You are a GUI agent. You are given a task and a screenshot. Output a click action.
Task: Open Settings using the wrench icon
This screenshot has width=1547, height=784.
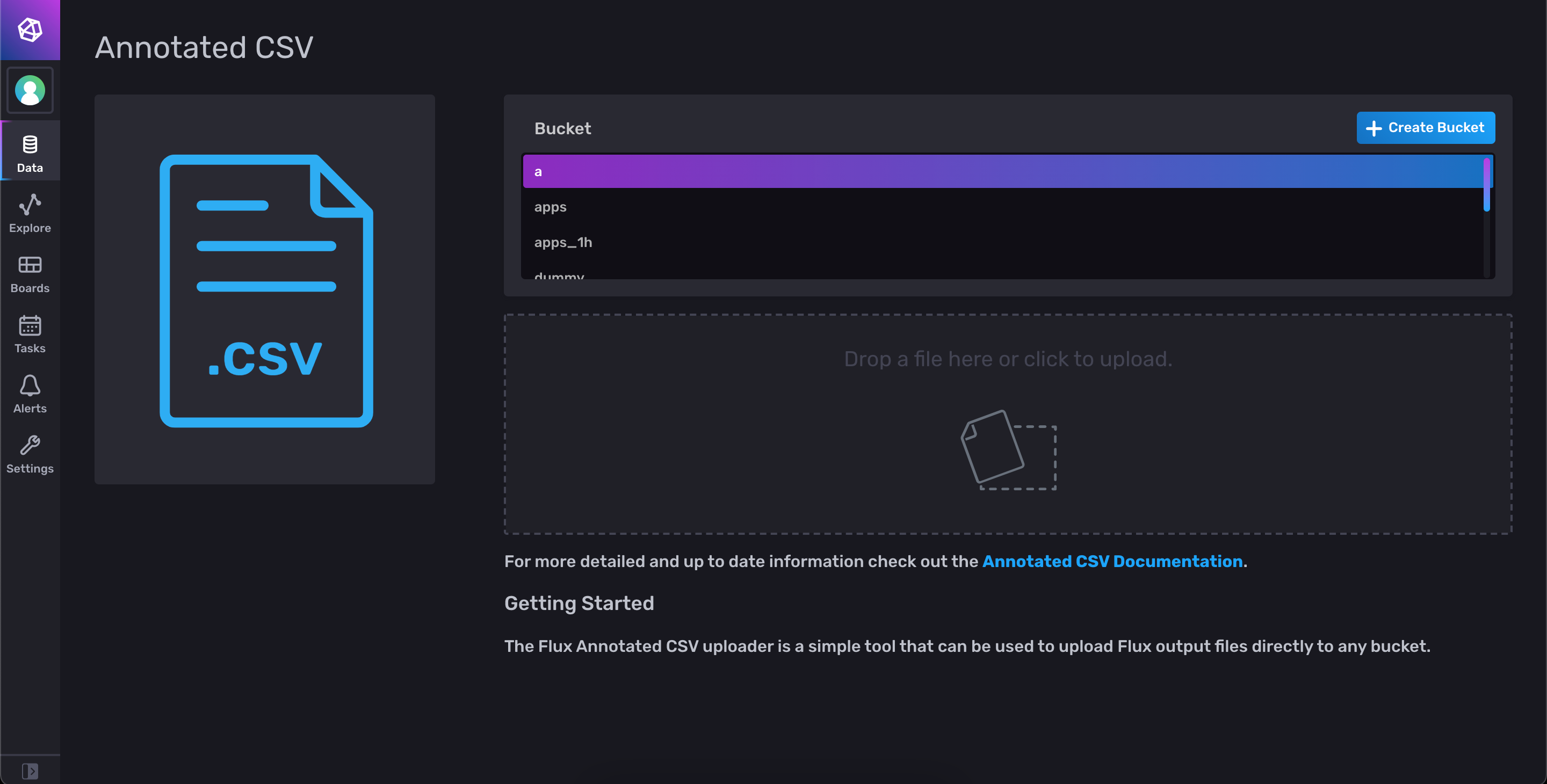(30, 453)
